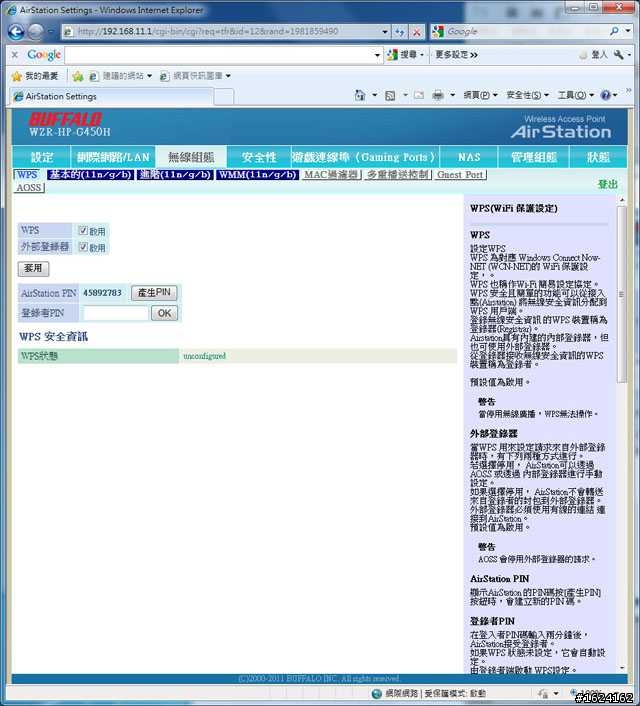Open the 設定 setup tab
Image resolution: width=640 pixels, height=706 pixels.
click(42, 157)
